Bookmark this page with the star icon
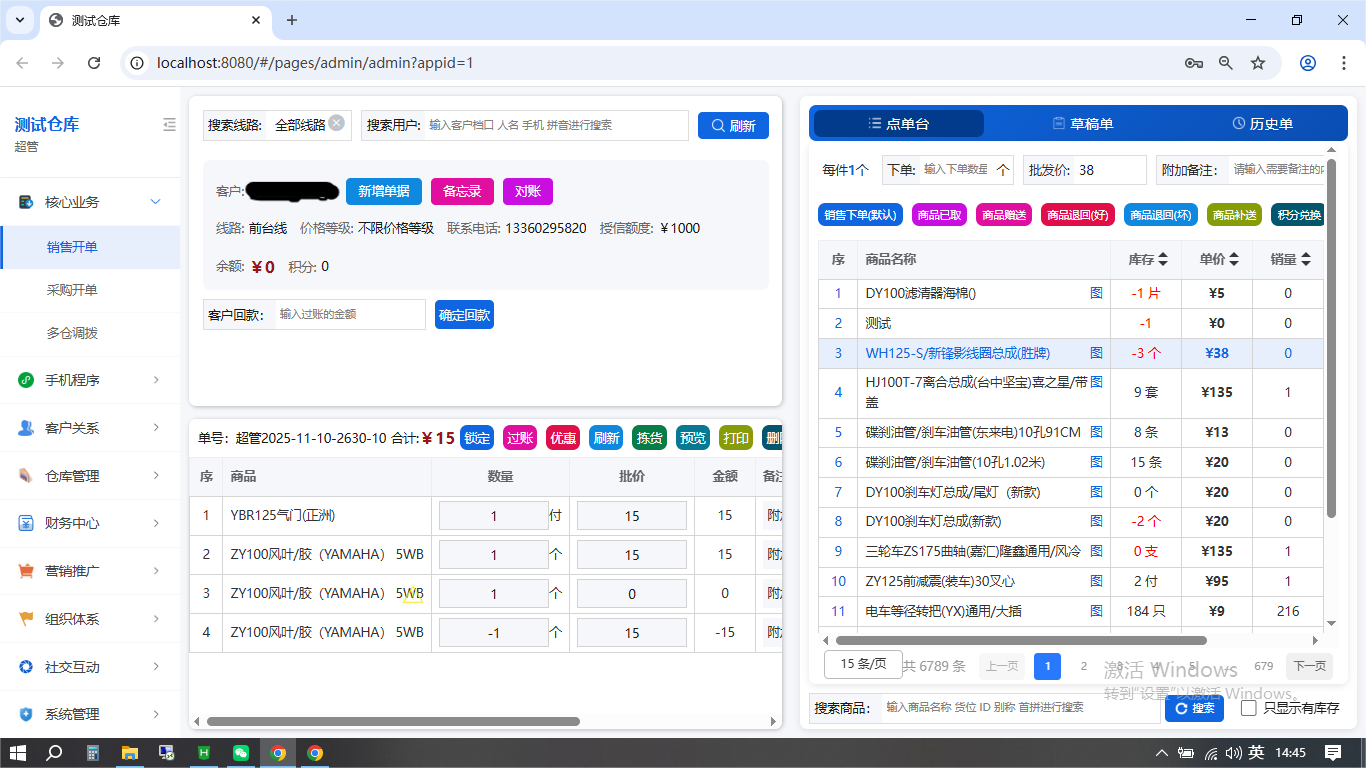 tap(1258, 63)
